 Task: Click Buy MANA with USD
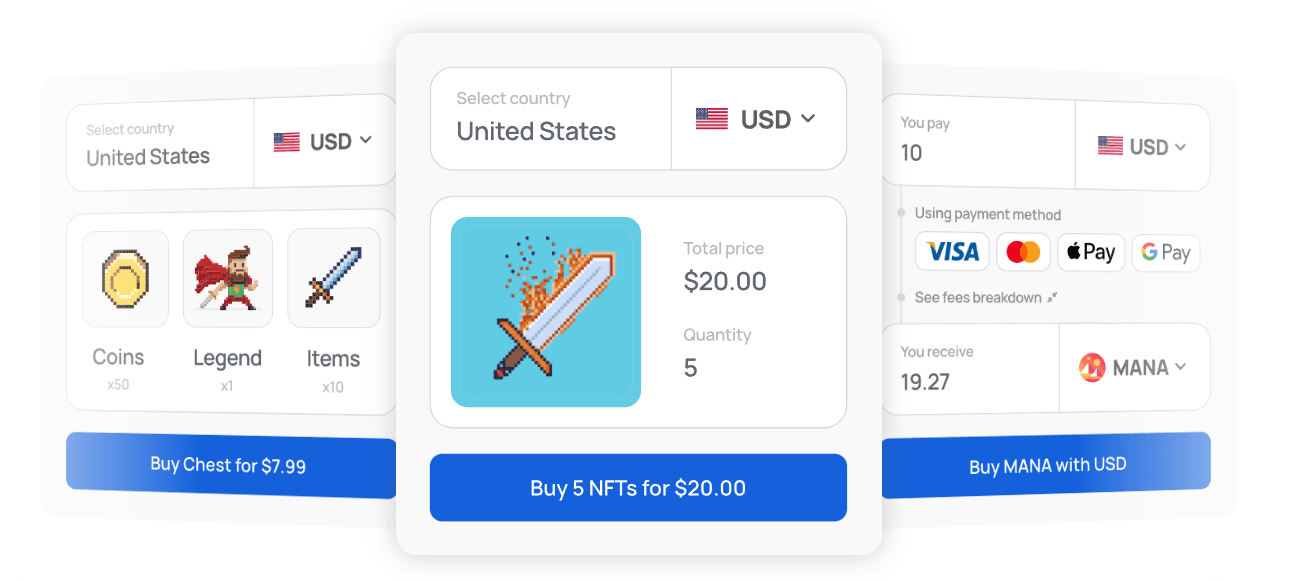1046,463
